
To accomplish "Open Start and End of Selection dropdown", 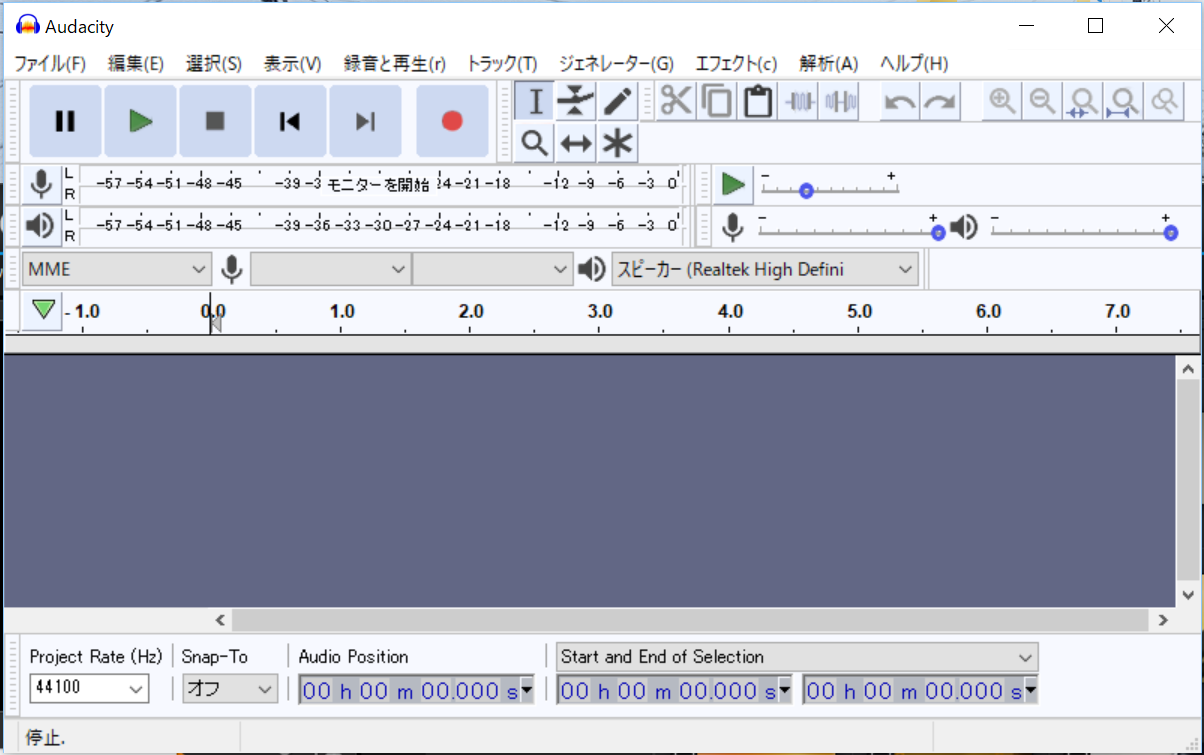I will click(797, 657).
